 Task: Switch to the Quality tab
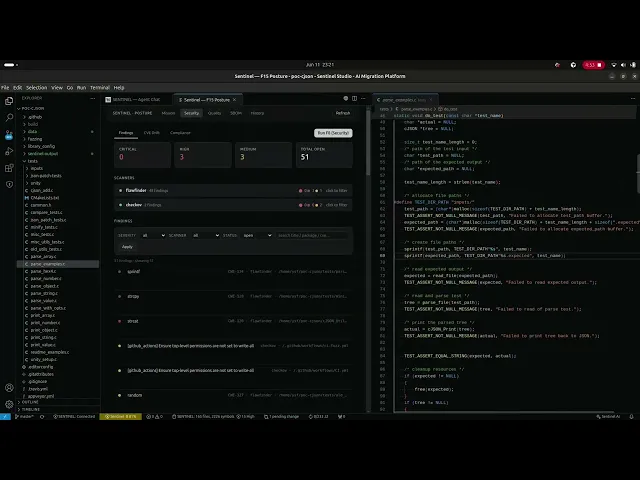tap(214, 113)
